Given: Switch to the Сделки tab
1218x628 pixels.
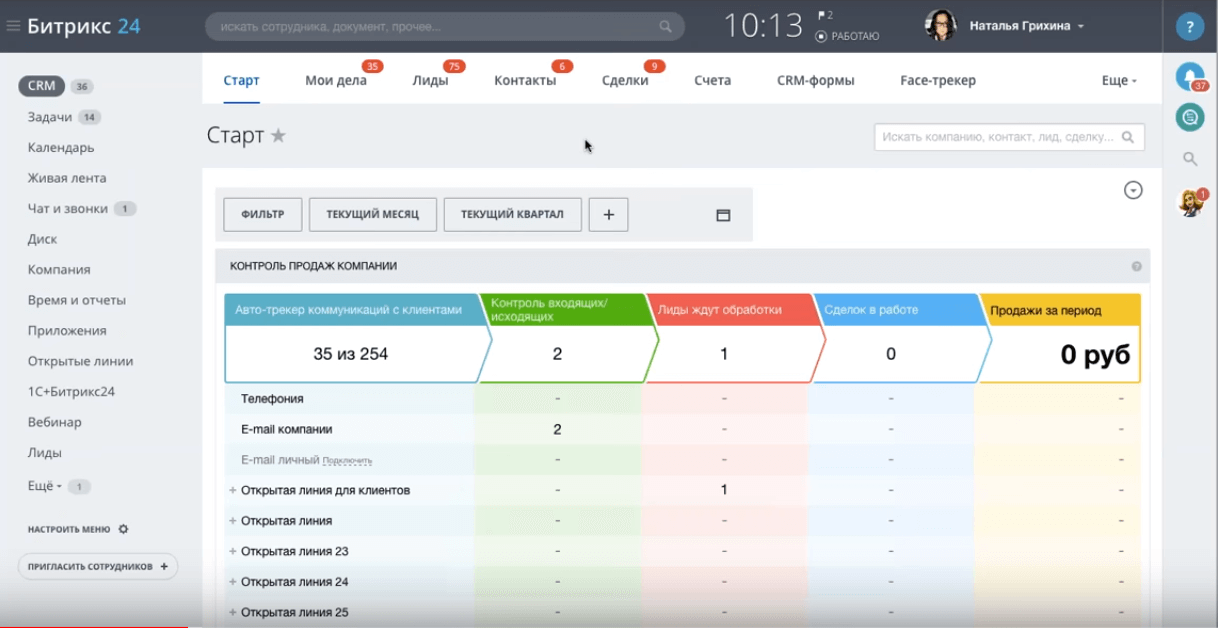Looking at the screenshot, I should 625,80.
